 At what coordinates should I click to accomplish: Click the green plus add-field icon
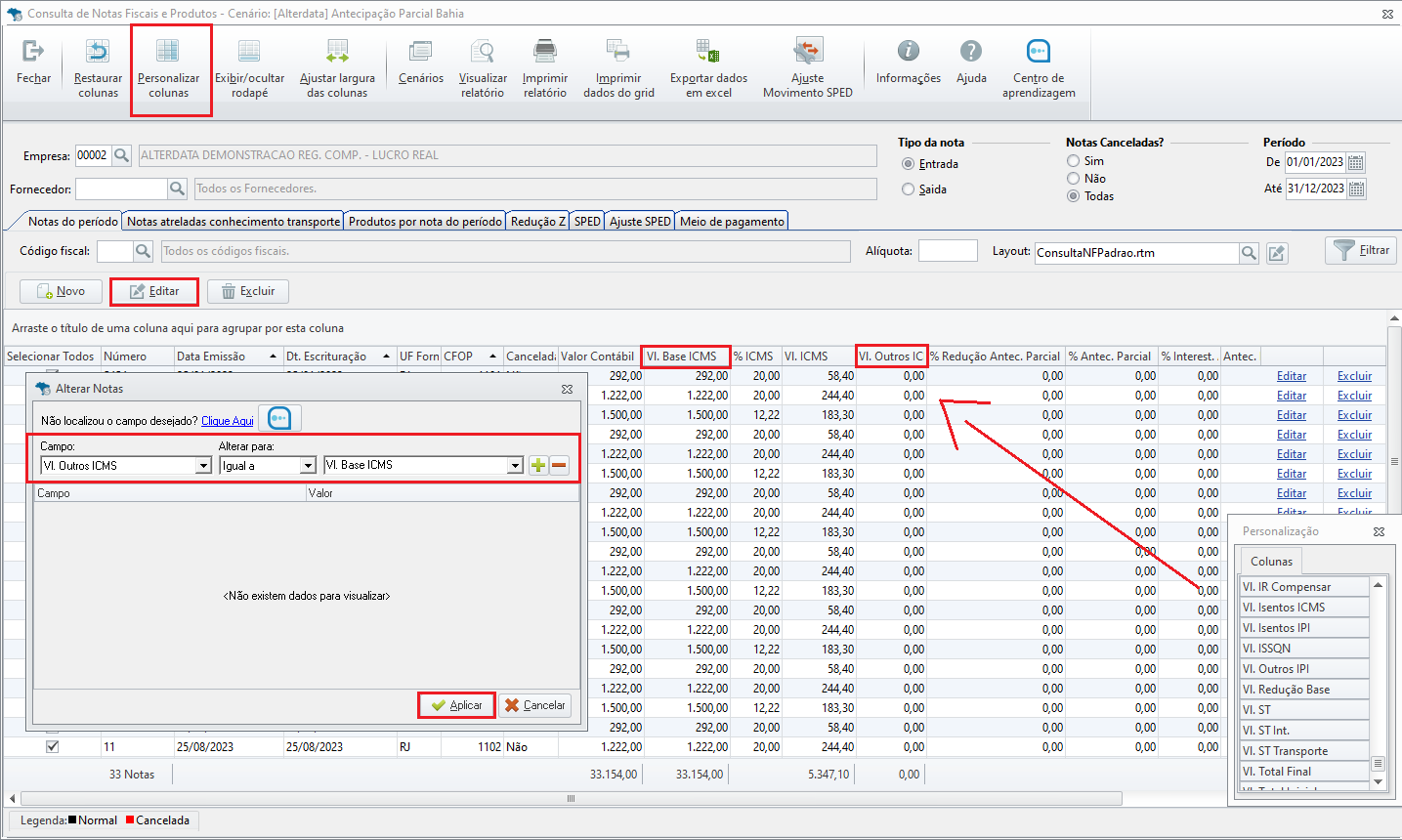pyautogui.click(x=538, y=466)
